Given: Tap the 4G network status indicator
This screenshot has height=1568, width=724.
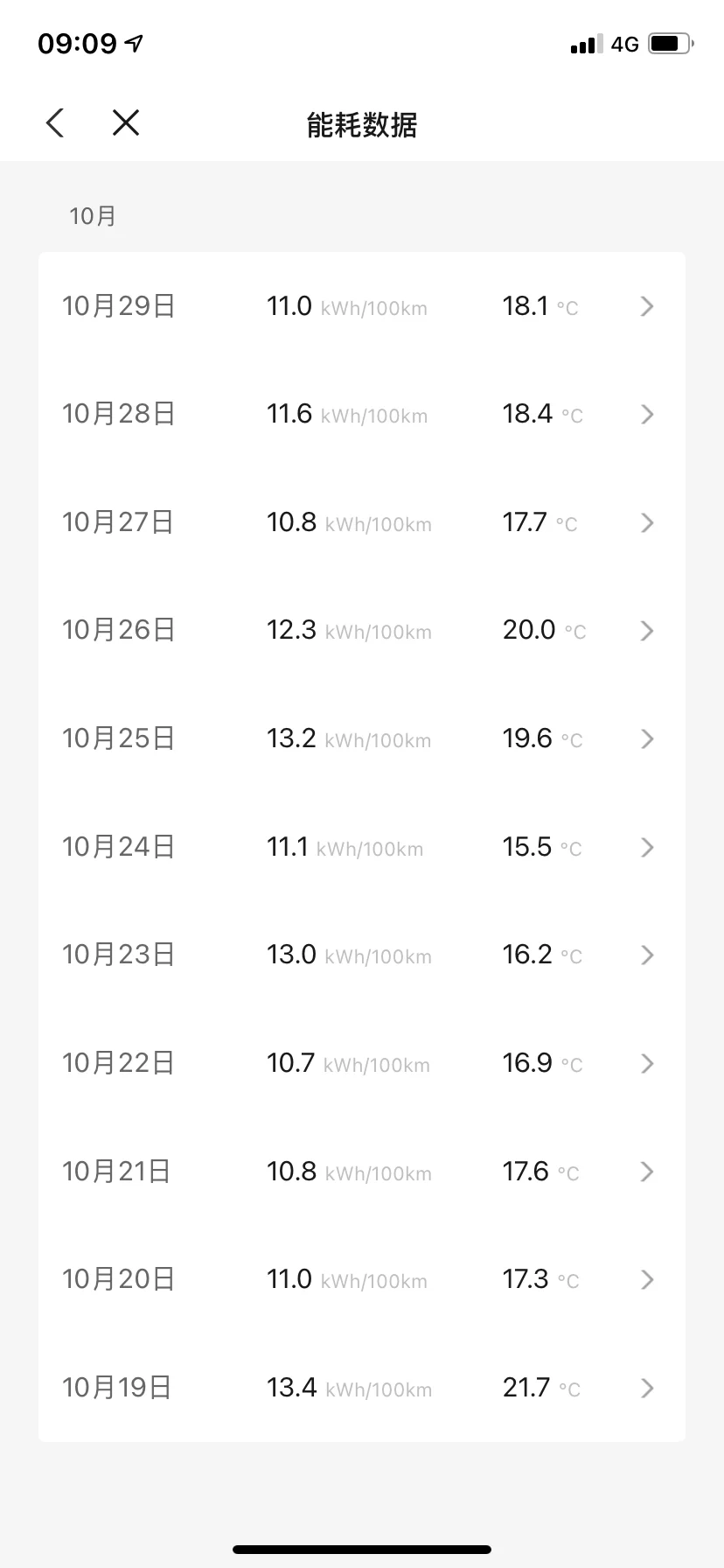Looking at the screenshot, I should (624, 44).
